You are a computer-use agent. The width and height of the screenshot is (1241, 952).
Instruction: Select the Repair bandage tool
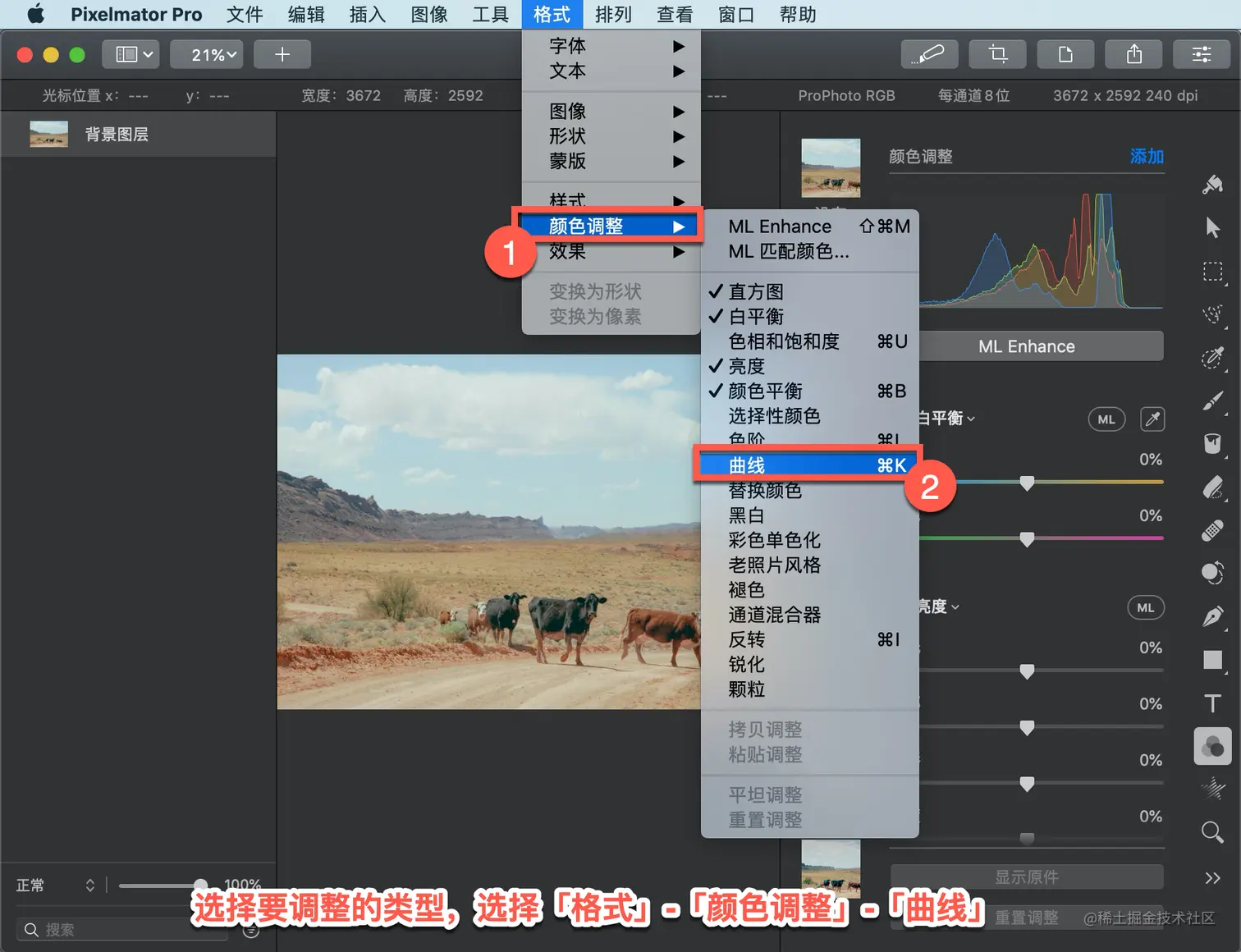pyautogui.click(x=1212, y=530)
